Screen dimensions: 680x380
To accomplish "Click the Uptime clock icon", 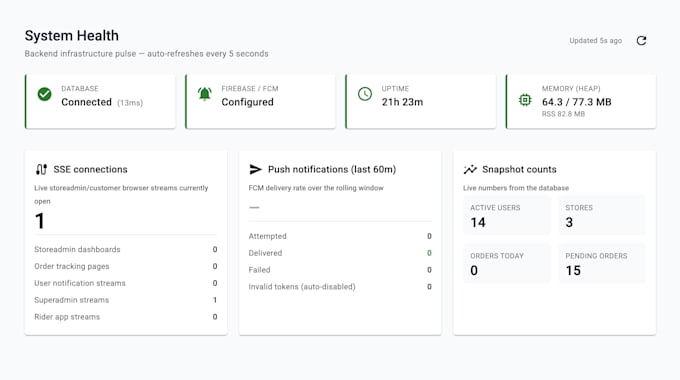I will (x=365, y=94).
